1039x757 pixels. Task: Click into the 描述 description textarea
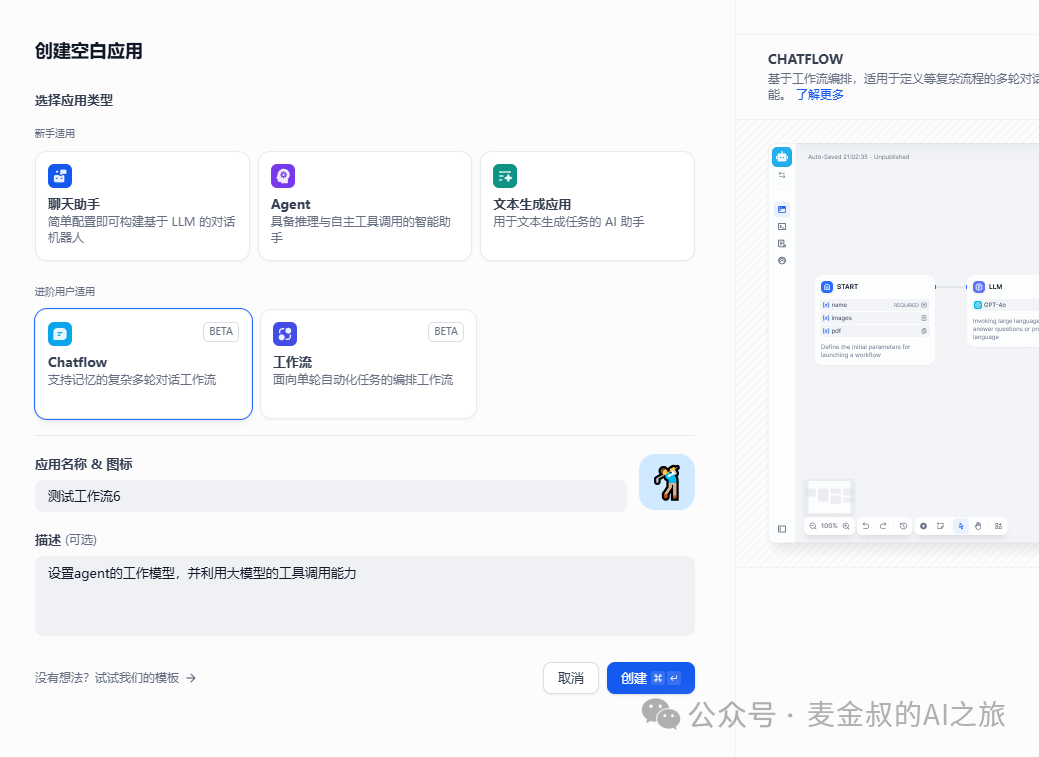click(x=364, y=596)
